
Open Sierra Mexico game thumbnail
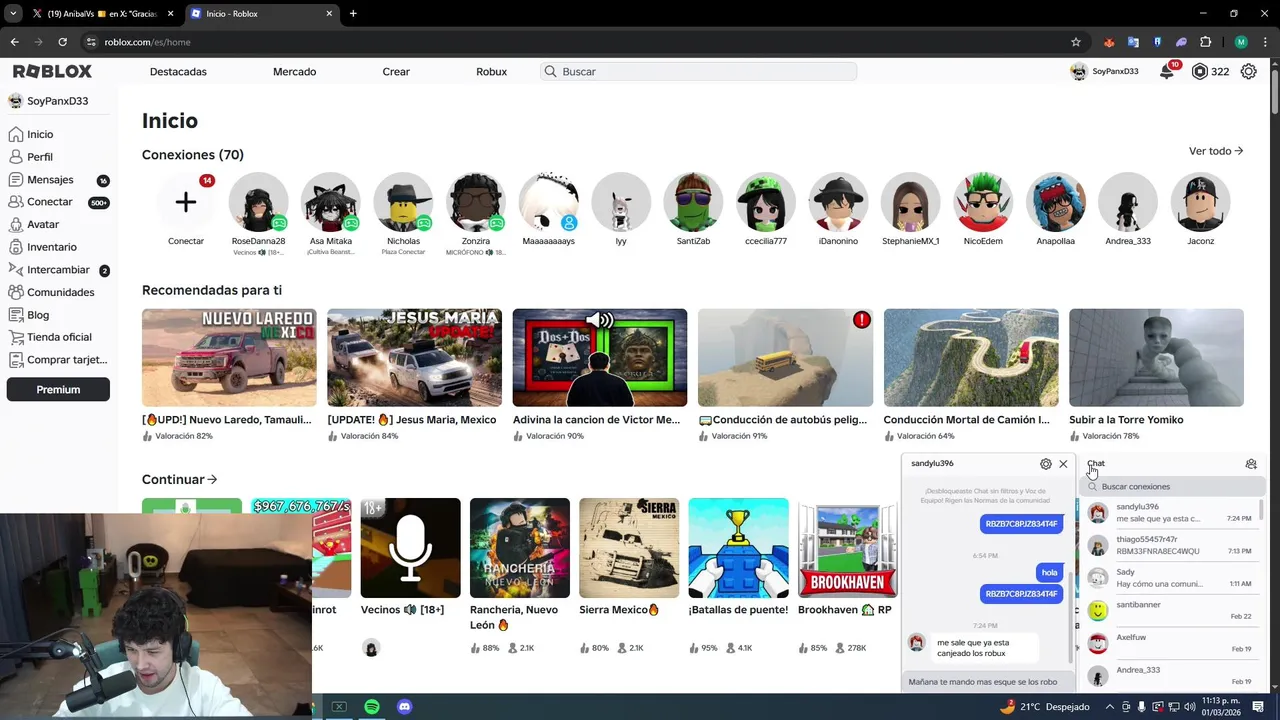coord(629,548)
